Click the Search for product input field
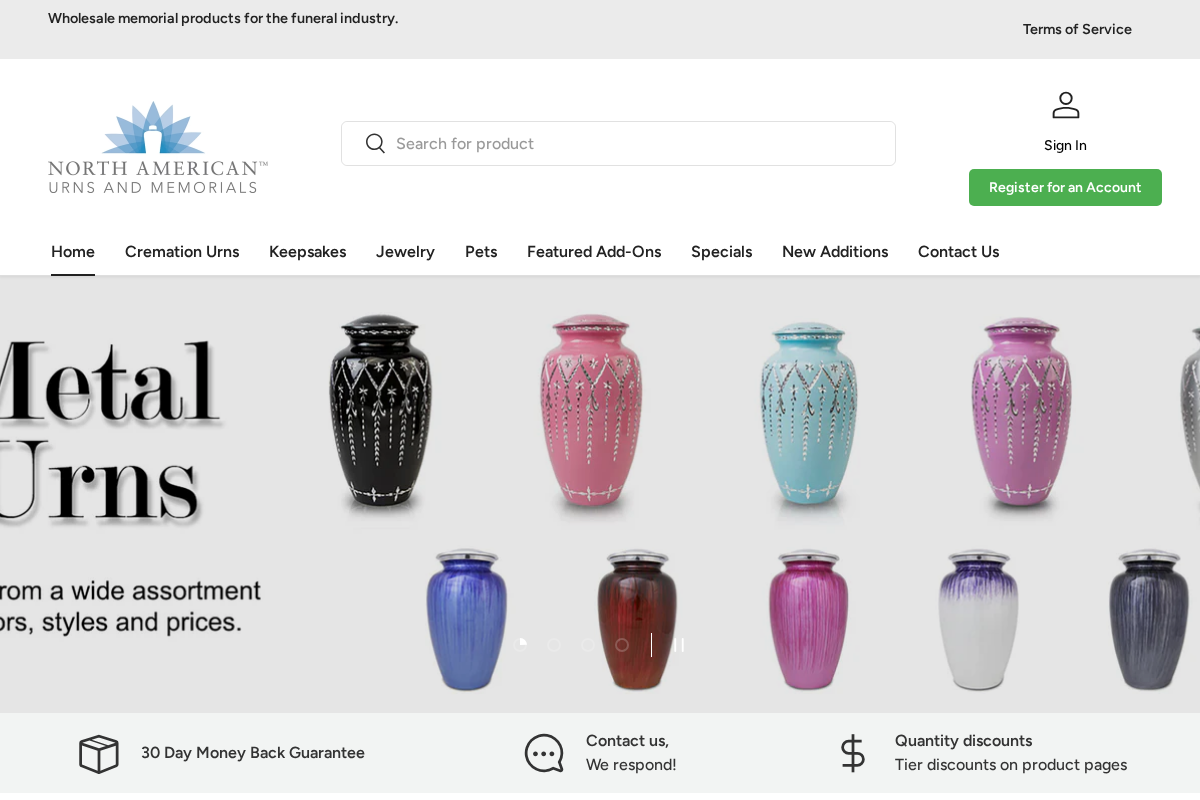1200x800 pixels. coord(618,143)
